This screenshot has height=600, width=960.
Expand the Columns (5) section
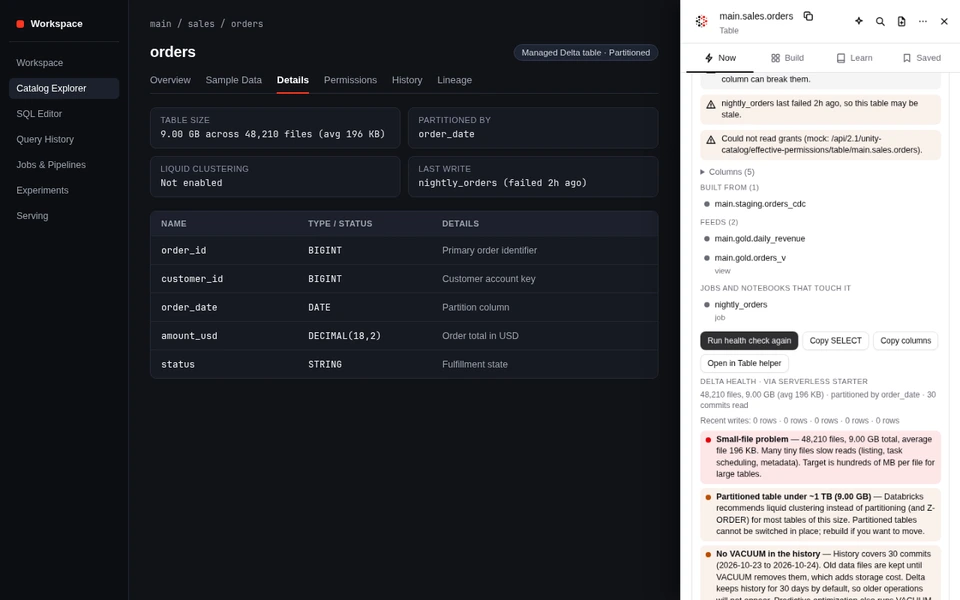pos(727,172)
